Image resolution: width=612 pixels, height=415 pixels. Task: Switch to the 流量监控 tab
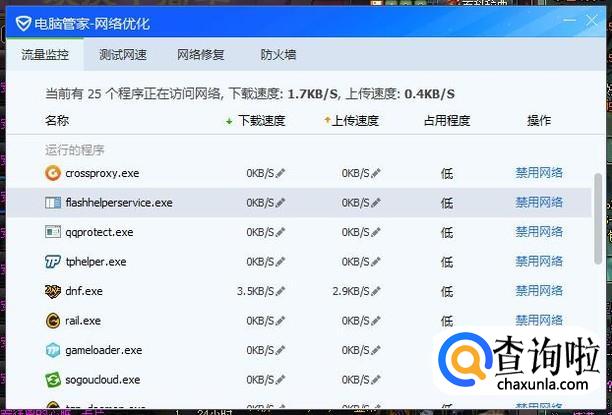45,55
